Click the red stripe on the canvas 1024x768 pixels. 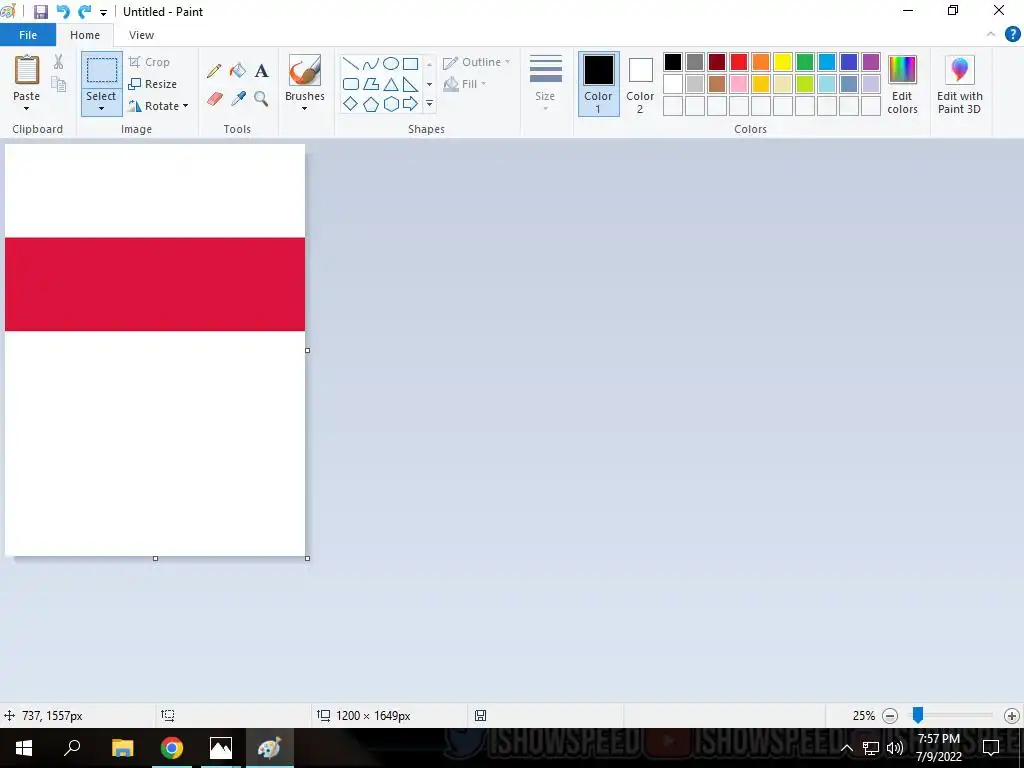(155, 284)
